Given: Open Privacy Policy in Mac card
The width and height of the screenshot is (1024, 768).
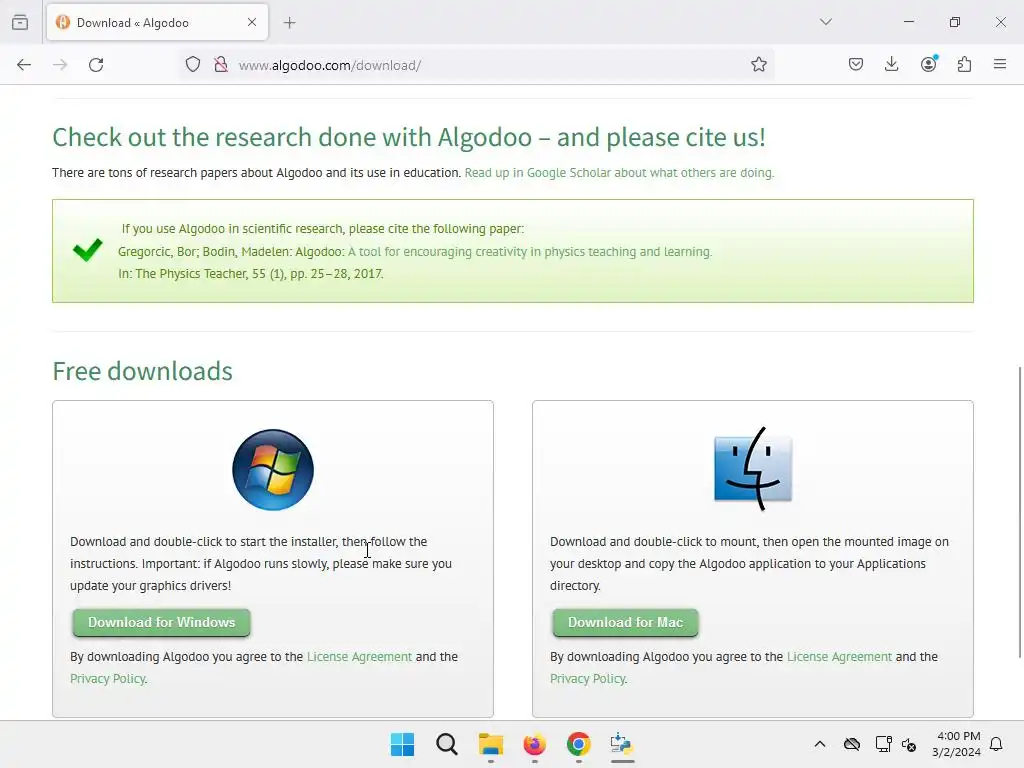Looking at the screenshot, I should coord(588,679).
